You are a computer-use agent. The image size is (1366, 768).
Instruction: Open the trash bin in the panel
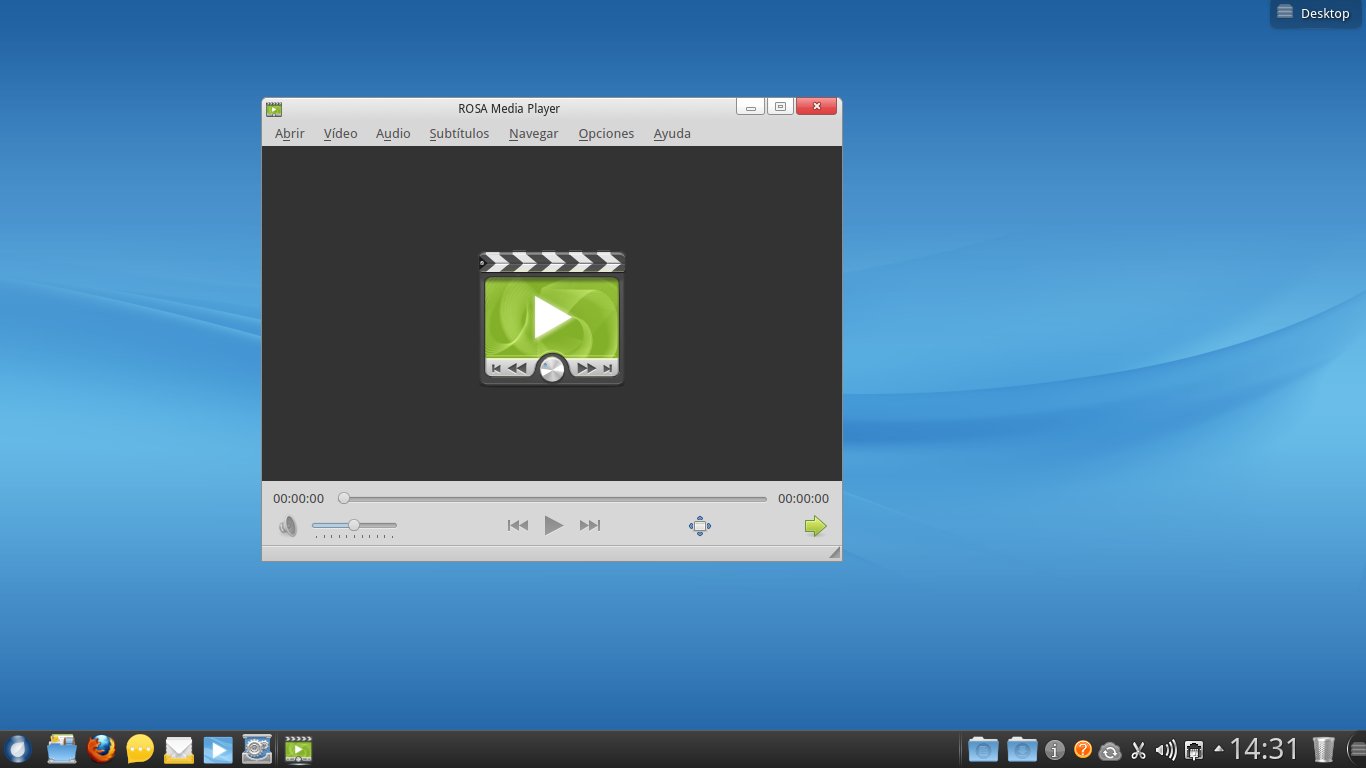click(1323, 749)
